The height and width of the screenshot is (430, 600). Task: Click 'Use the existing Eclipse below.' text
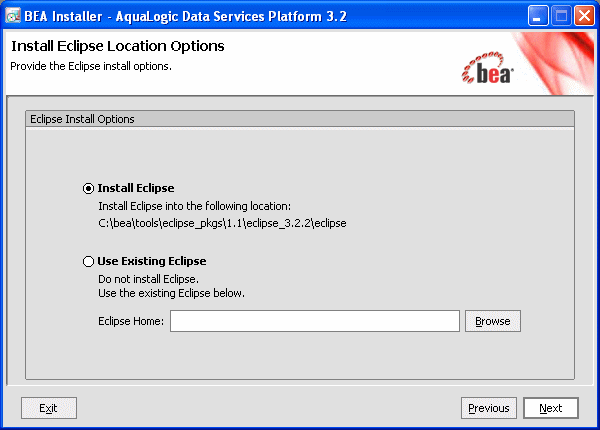171,293
